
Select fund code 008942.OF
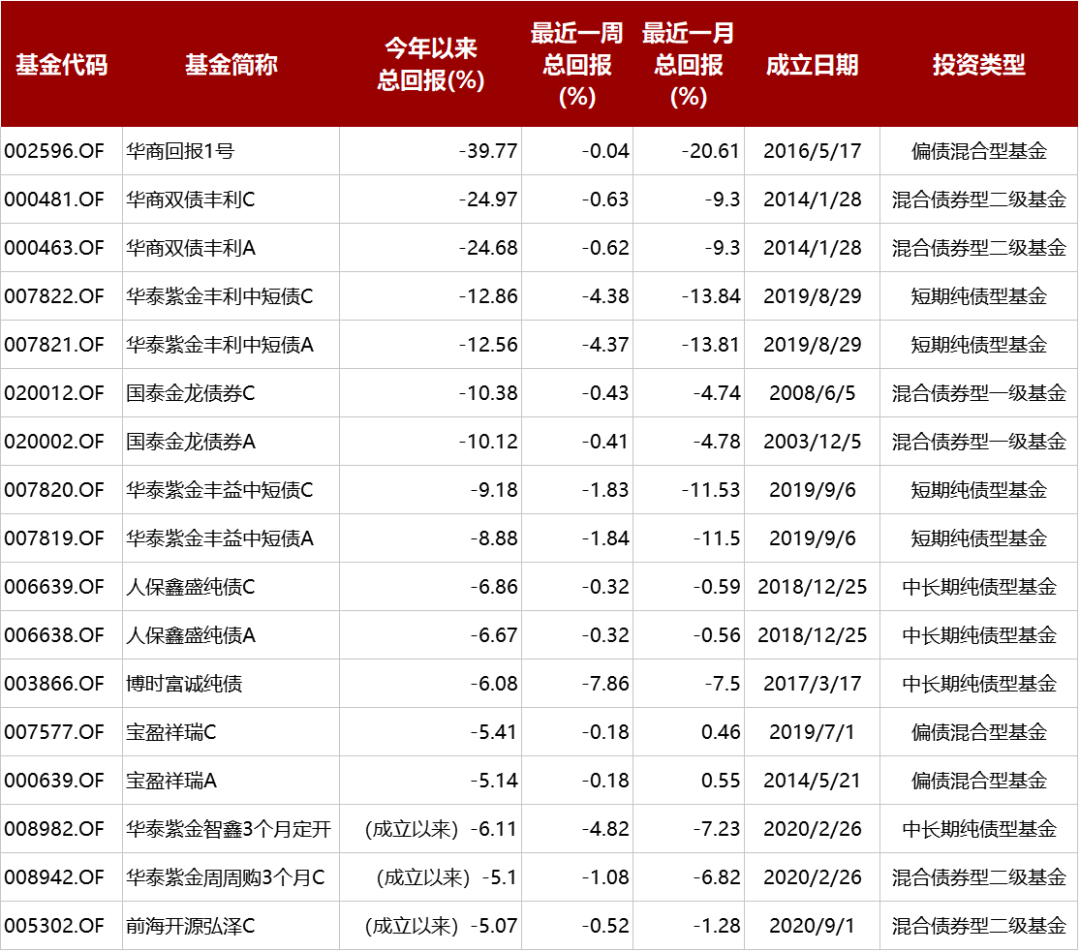54,877
